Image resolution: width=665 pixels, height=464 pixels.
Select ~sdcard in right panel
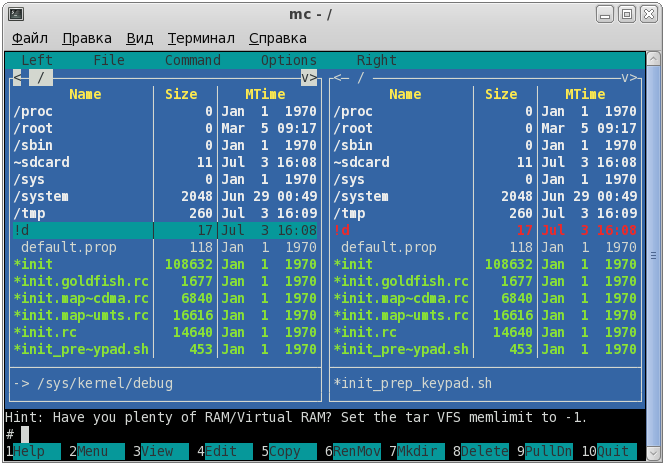(485, 162)
